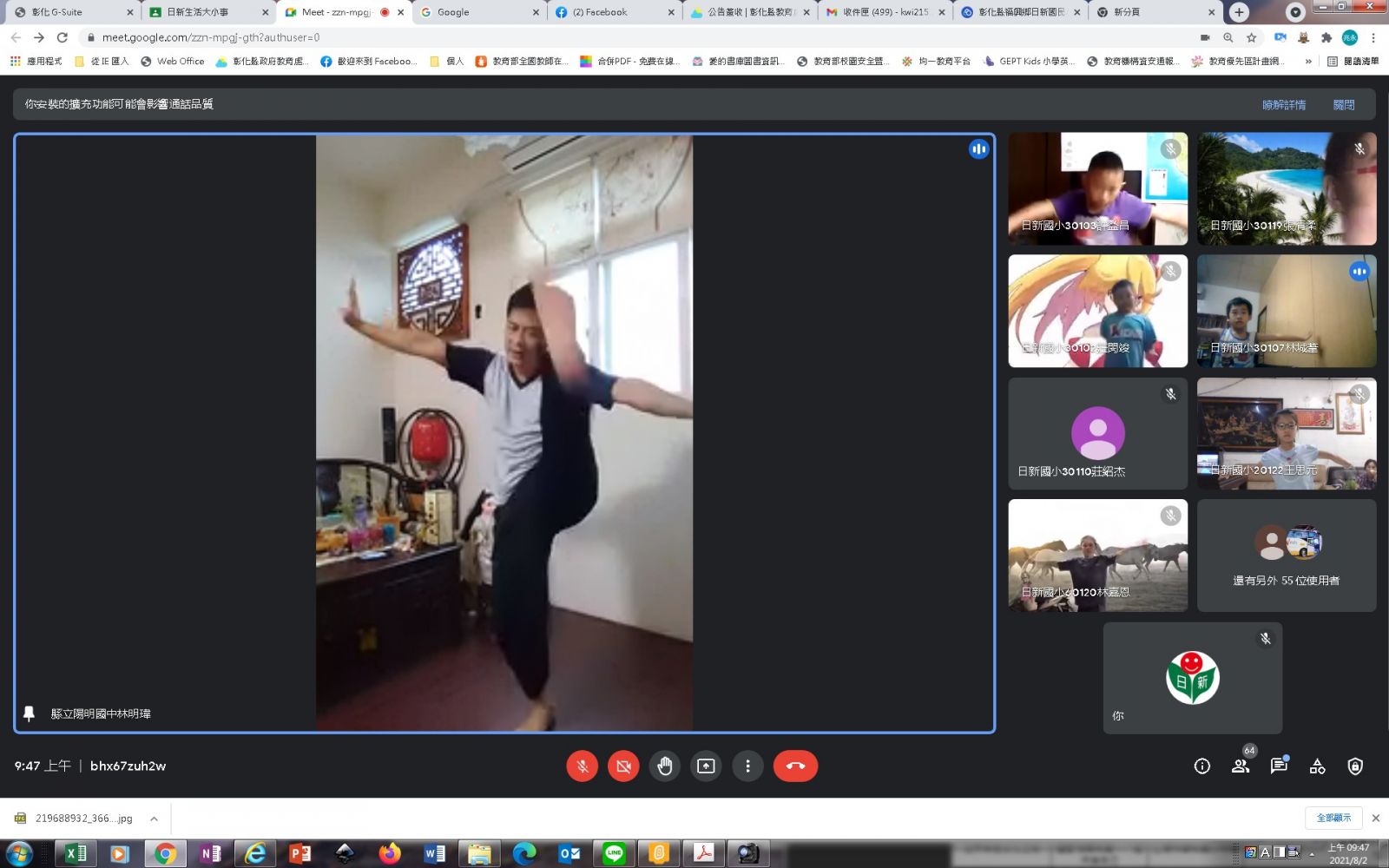The height and width of the screenshot is (868, 1389).
Task: Open Chrome three-dot menu
Action: click(x=1373, y=37)
